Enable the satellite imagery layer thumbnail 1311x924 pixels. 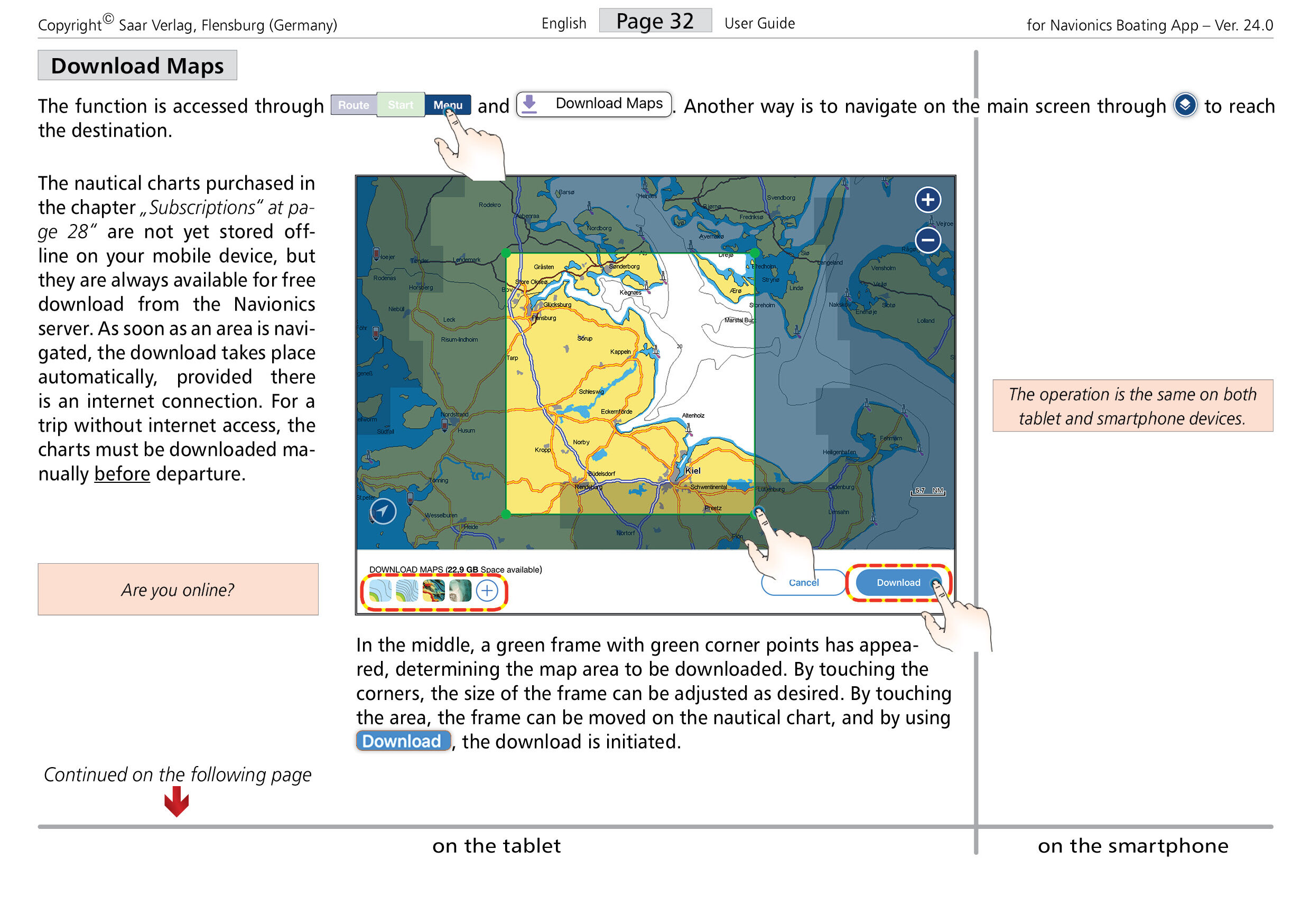(461, 591)
